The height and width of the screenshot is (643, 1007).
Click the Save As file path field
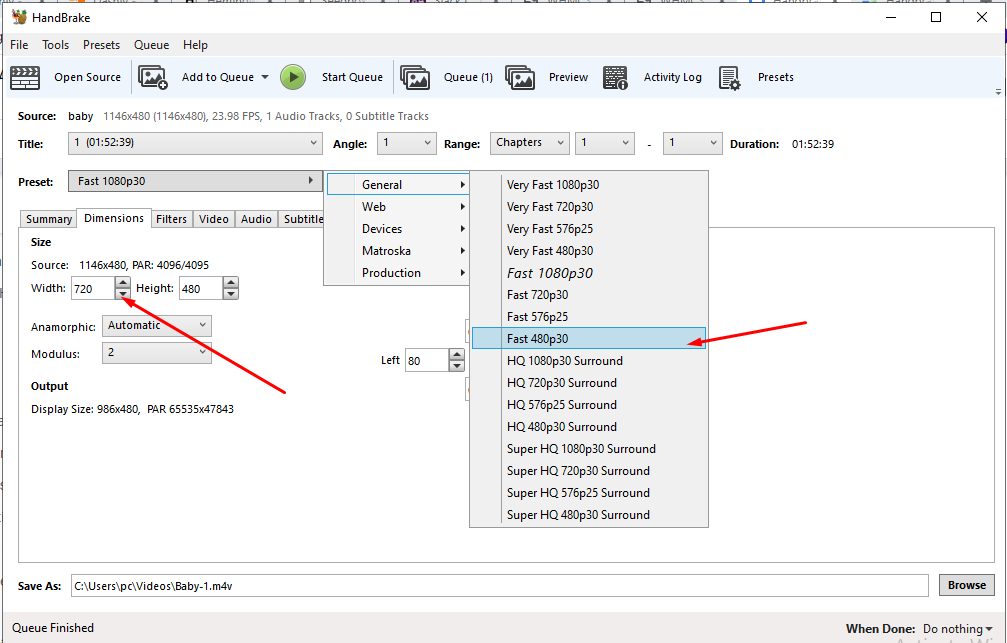[x=498, y=586]
